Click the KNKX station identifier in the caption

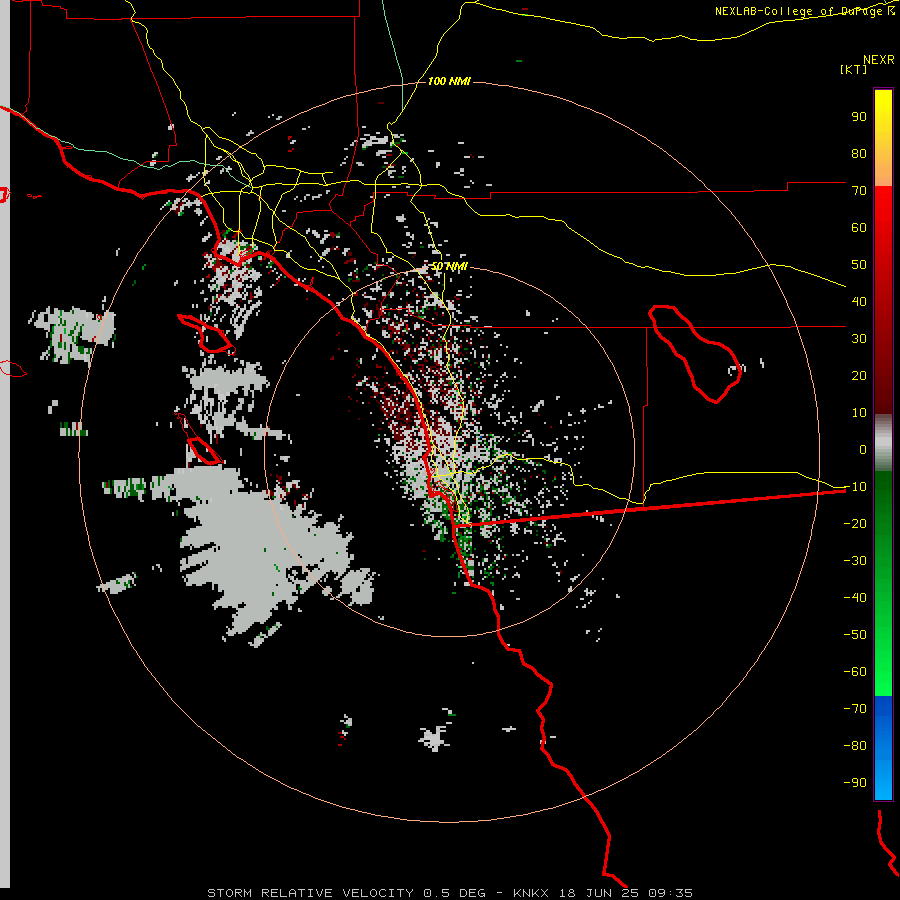point(530,893)
